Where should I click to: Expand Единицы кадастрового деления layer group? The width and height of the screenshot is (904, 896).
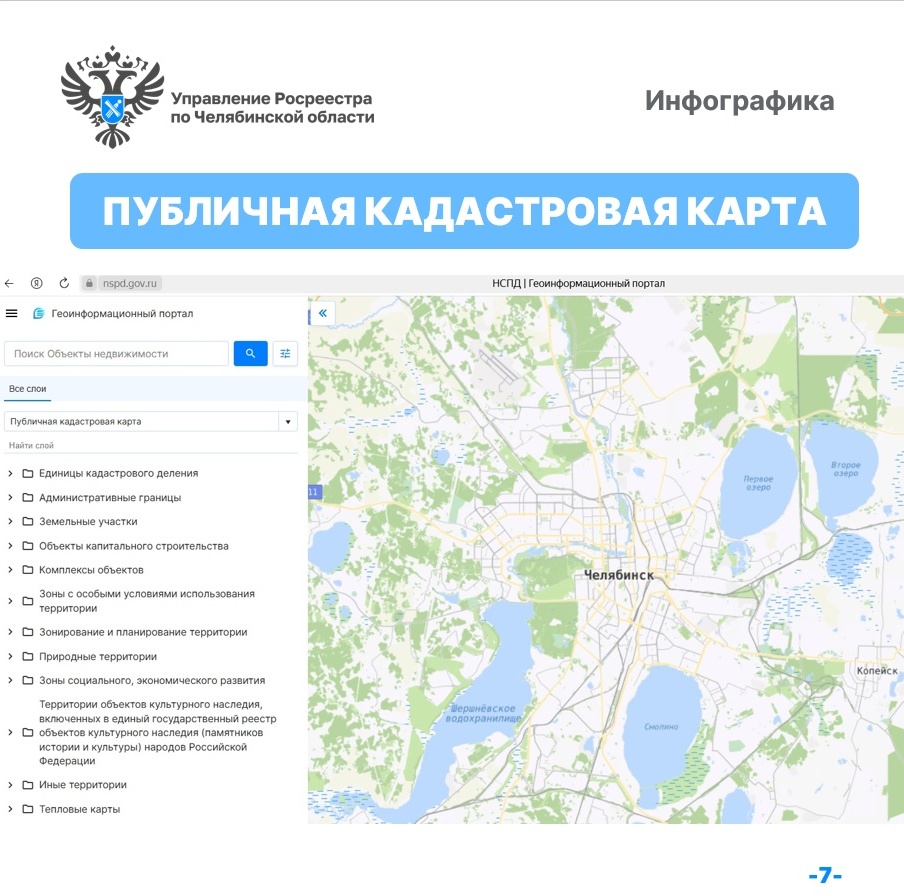click(10, 474)
